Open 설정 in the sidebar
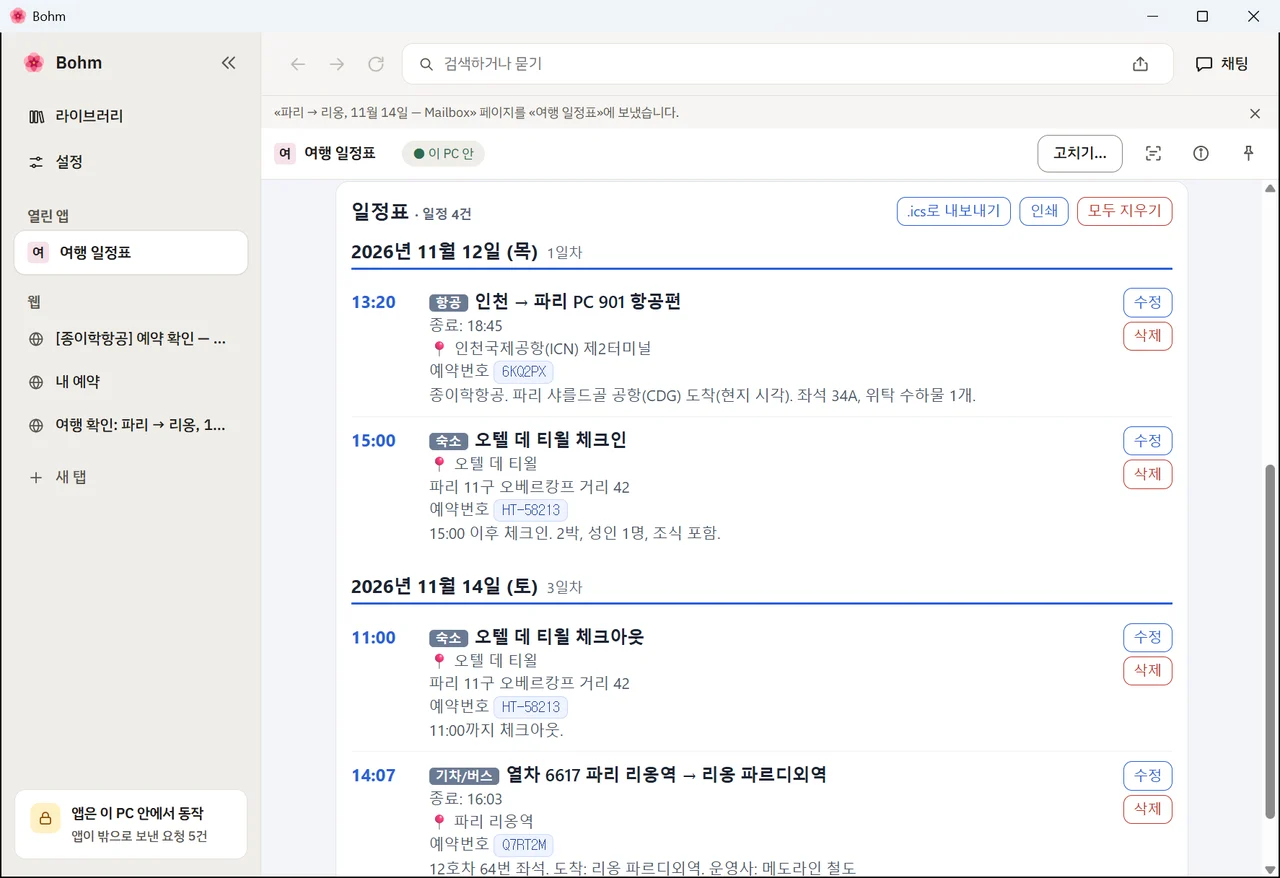 [x=131, y=162]
